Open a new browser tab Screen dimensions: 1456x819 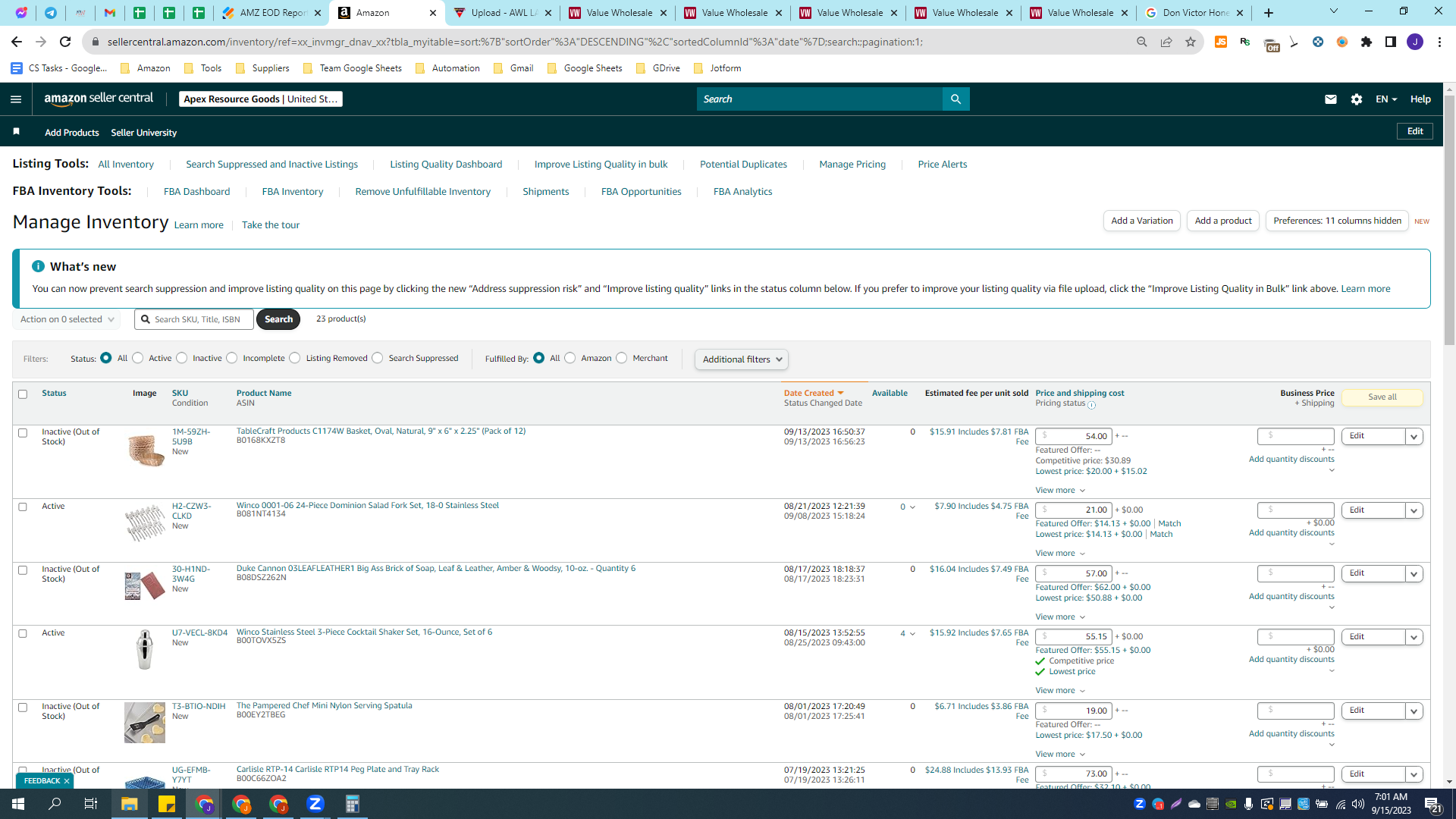(1269, 13)
